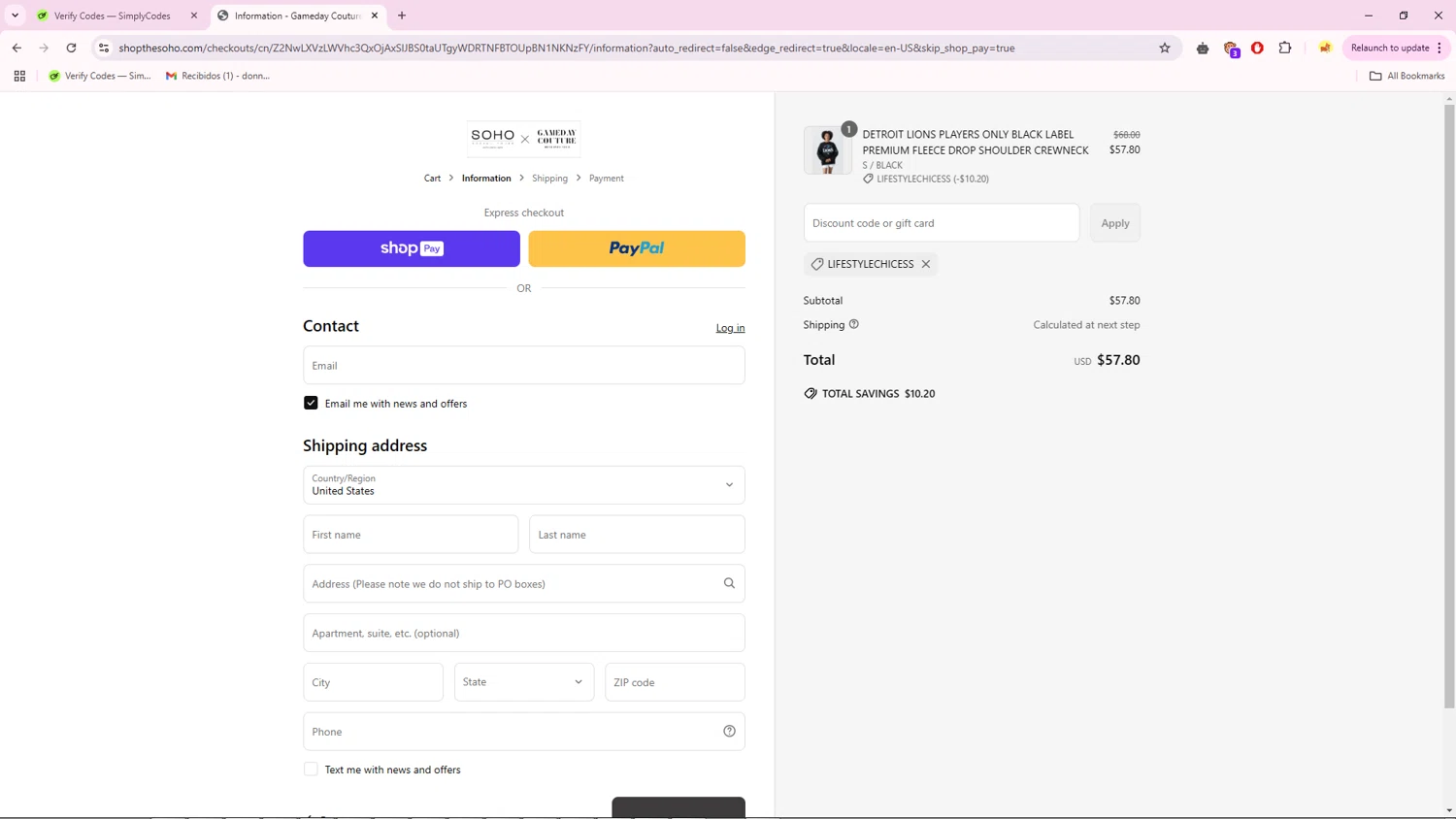1456x819 pixels.
Task: Click the Total Savings tag icon
Action: (811, 394)
